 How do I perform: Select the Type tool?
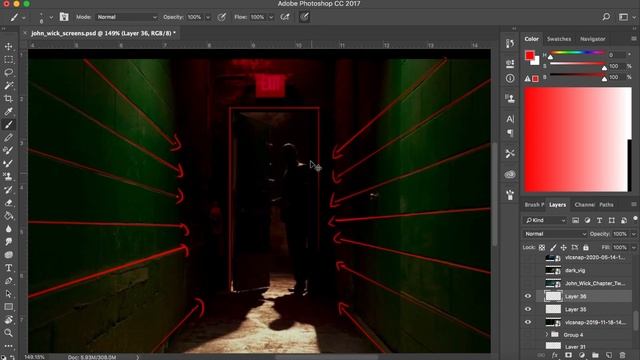point(9,268)
